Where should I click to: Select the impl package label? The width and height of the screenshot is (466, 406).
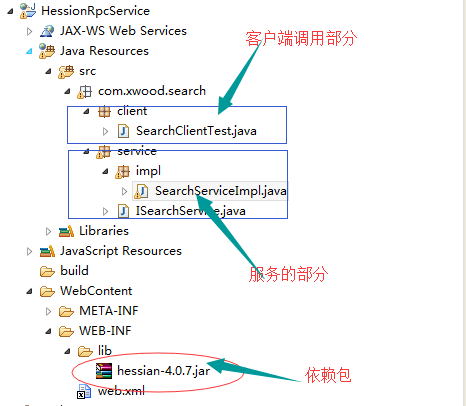coord(148,171)
